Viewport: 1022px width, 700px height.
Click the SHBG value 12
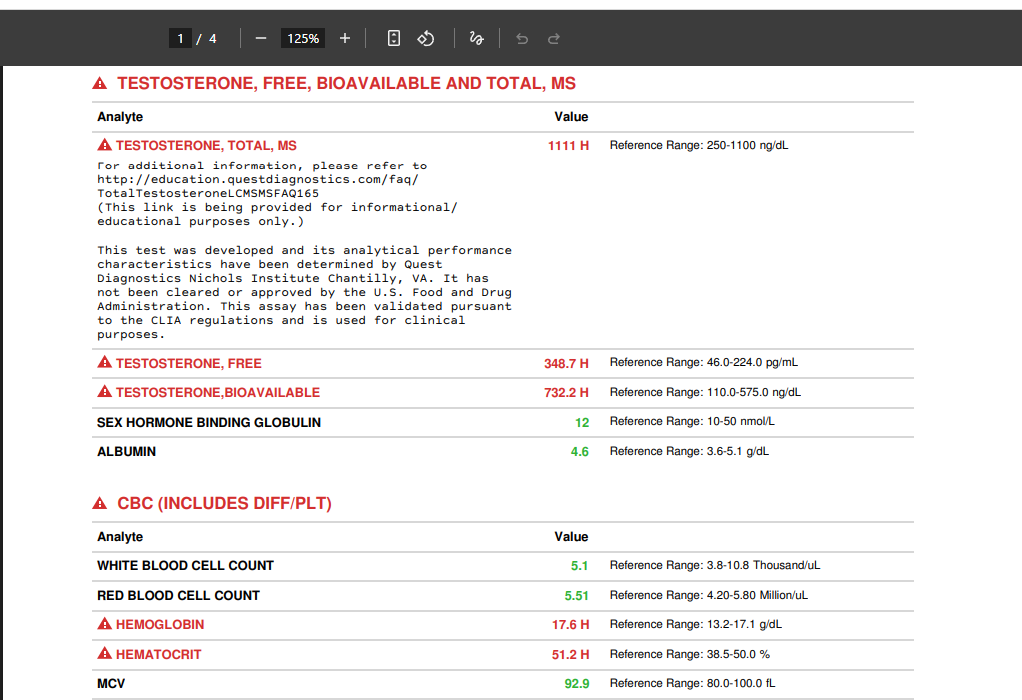582,422
